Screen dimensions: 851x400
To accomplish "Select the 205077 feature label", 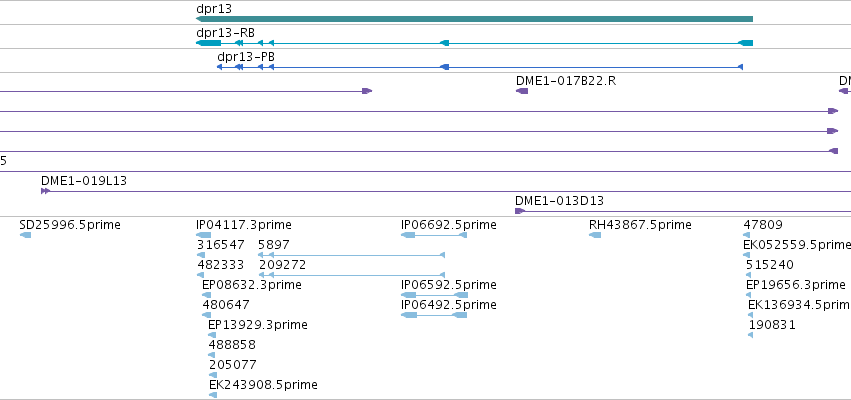I will pyautogui.click(x=233, y=365).
